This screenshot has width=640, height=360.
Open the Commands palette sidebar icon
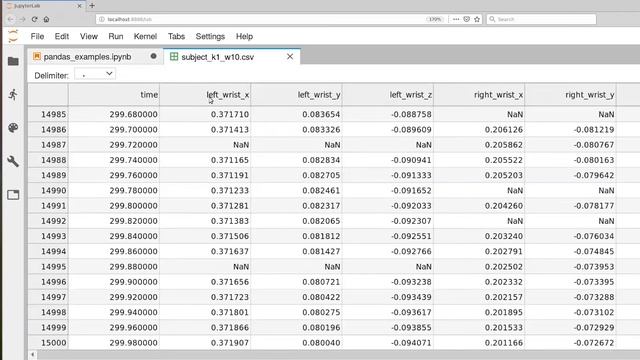click(13, 128)
